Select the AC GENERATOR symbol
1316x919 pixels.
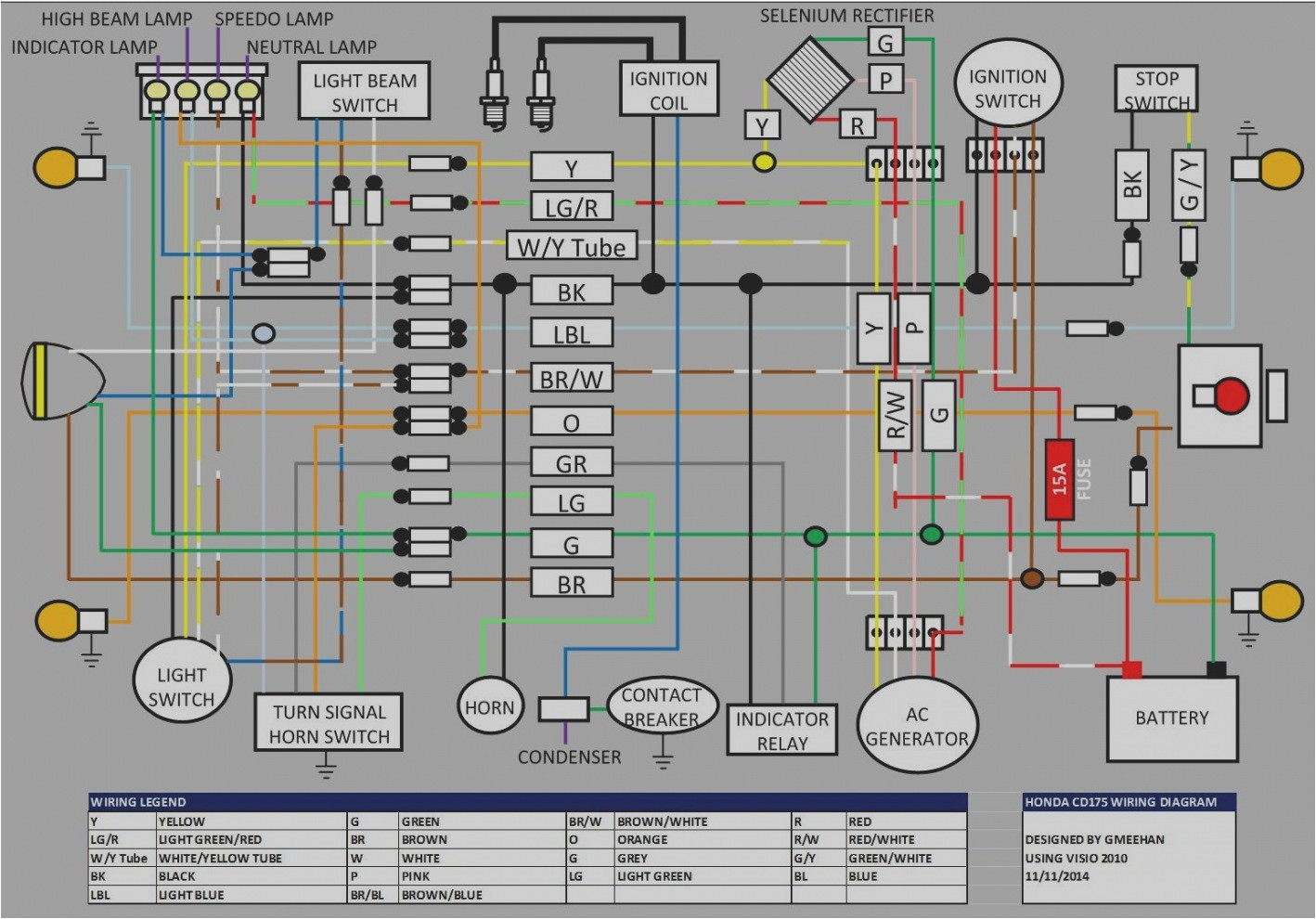coord(917,726)
